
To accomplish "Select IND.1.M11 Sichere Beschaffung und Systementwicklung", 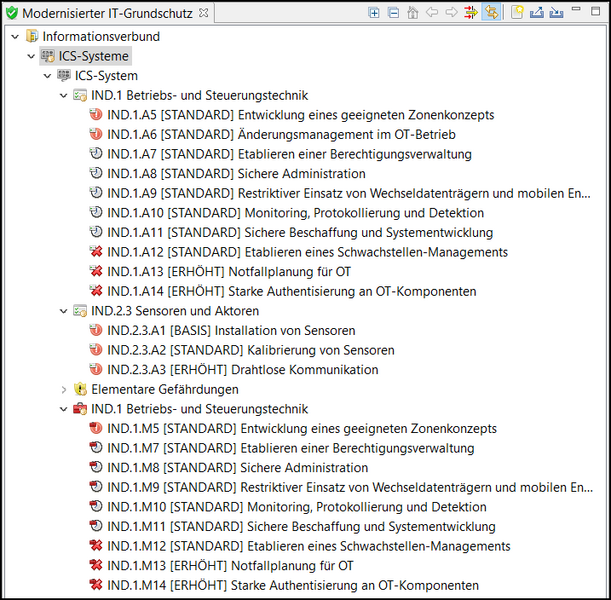I will point(302,527).
